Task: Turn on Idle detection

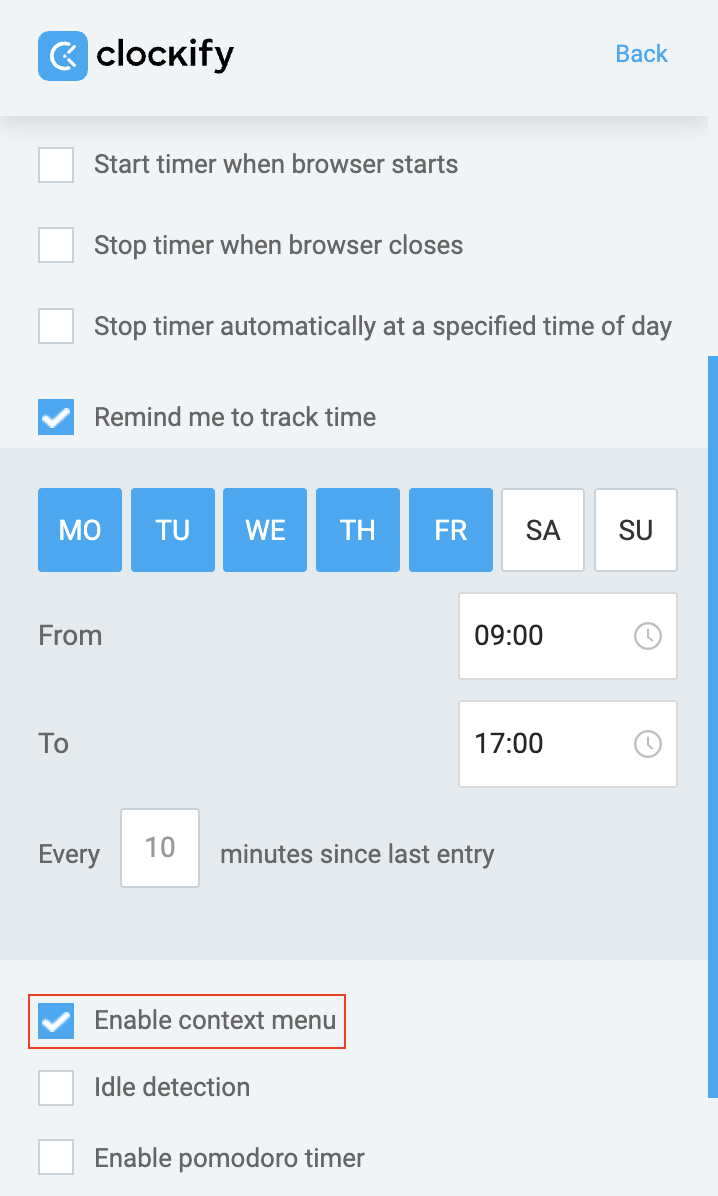Action: tap(56, 1088)
